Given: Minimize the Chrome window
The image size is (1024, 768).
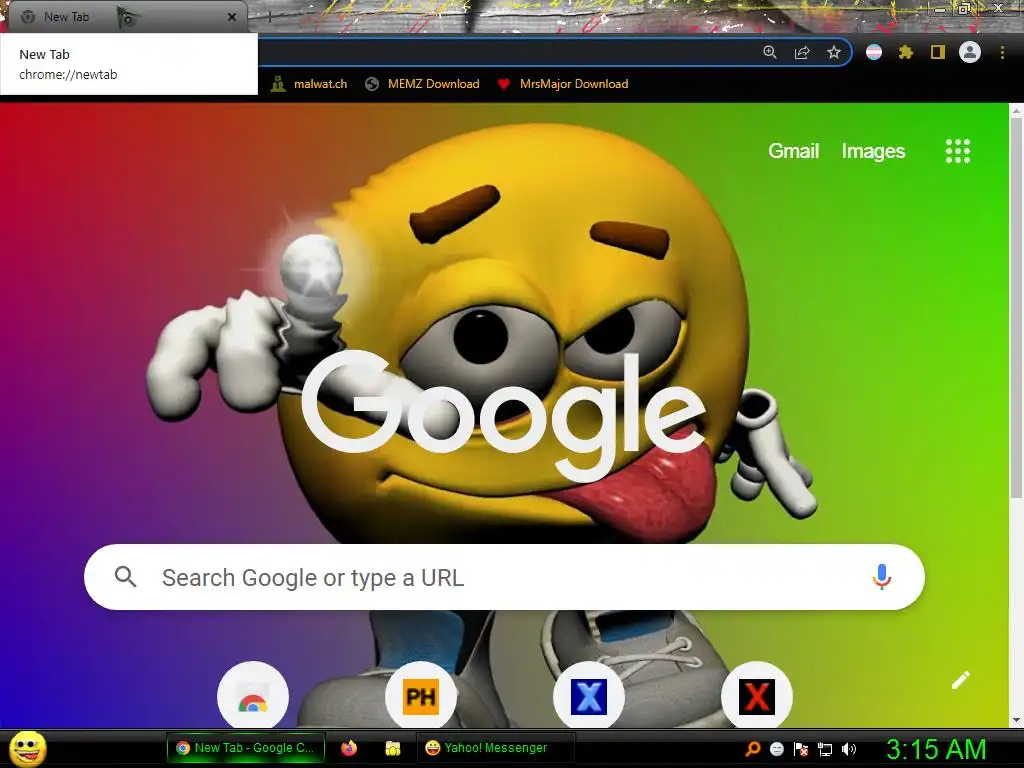Looking at the screenshot, I should [939, 8].
